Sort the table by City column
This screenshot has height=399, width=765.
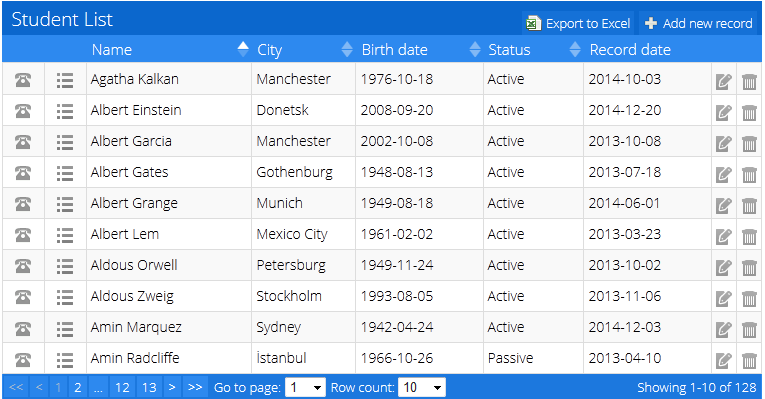pos(269,50)
